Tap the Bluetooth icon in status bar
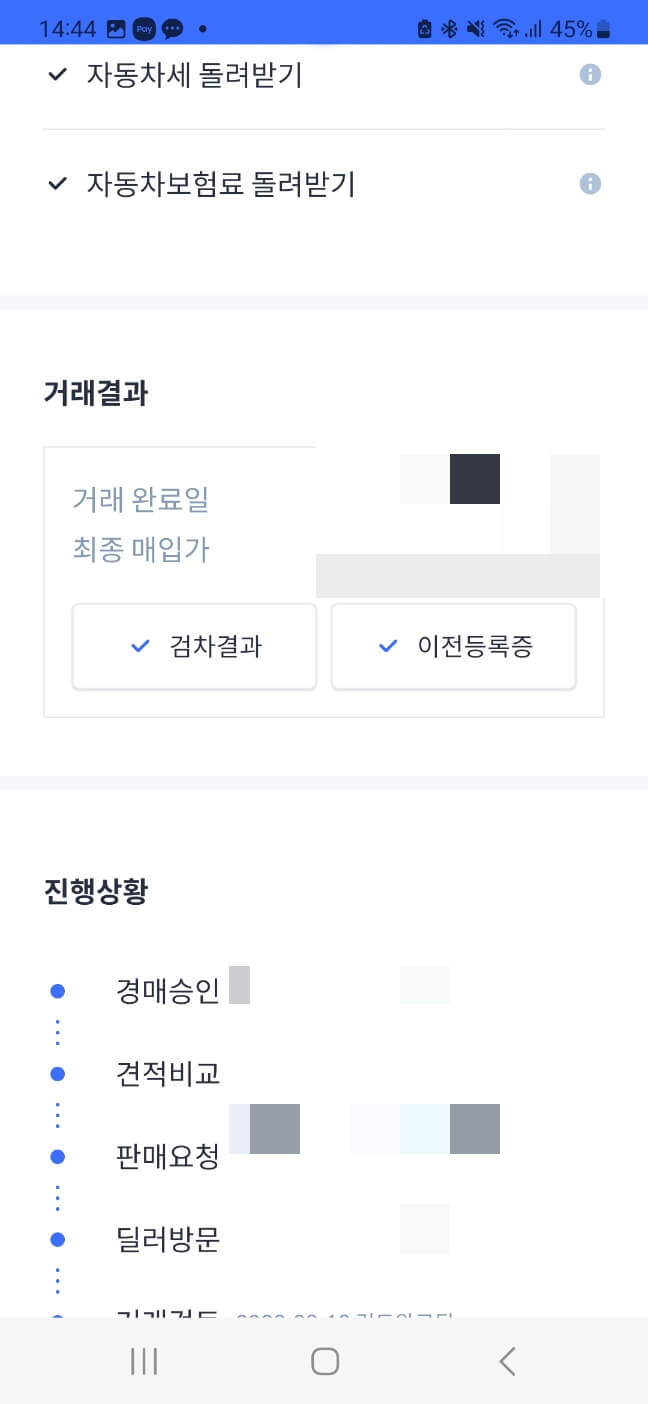The height and width of the screenshot is (1404, 648). (x=449, y=29)
